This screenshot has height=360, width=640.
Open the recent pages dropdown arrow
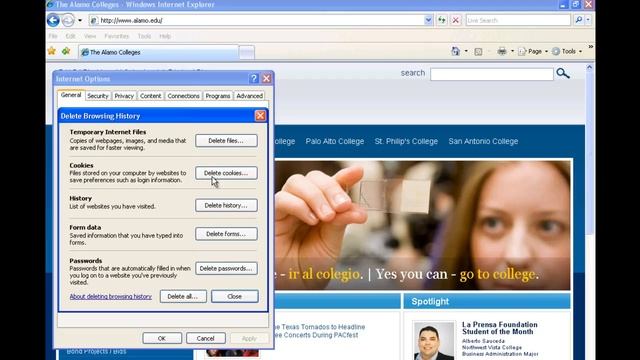tap(80, 20)
